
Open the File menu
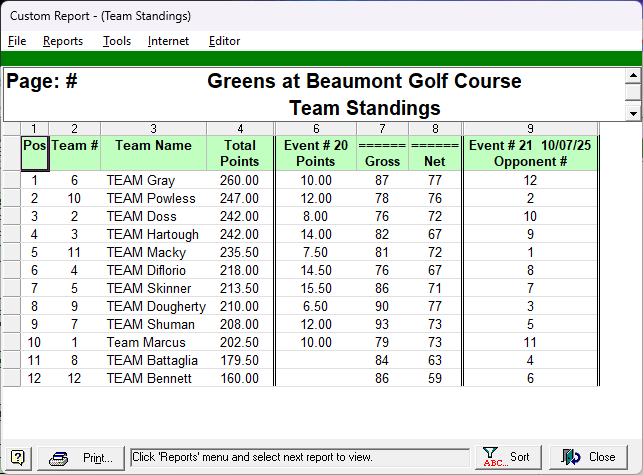point(17,41)
